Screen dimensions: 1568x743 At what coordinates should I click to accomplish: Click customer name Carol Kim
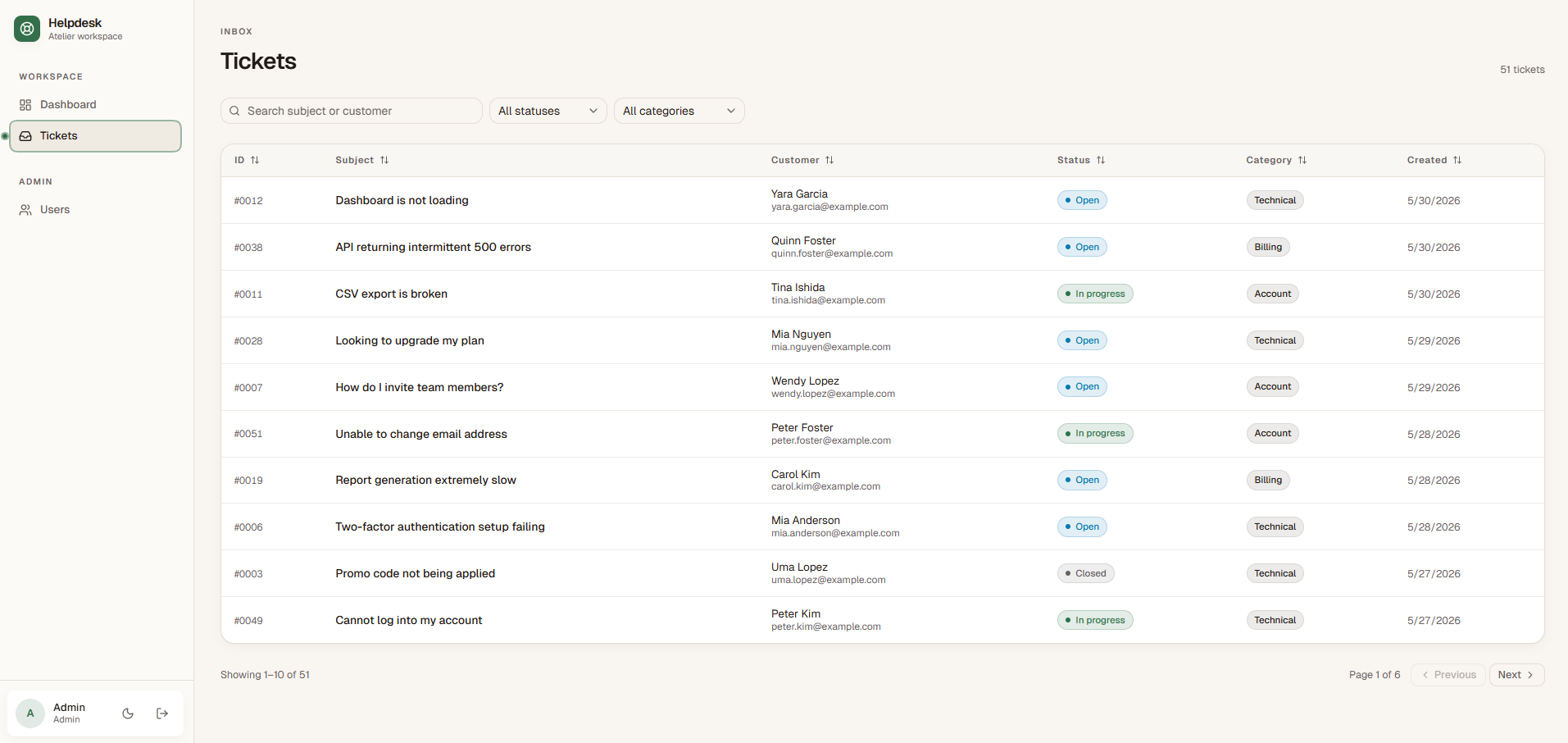click(795, 474)
